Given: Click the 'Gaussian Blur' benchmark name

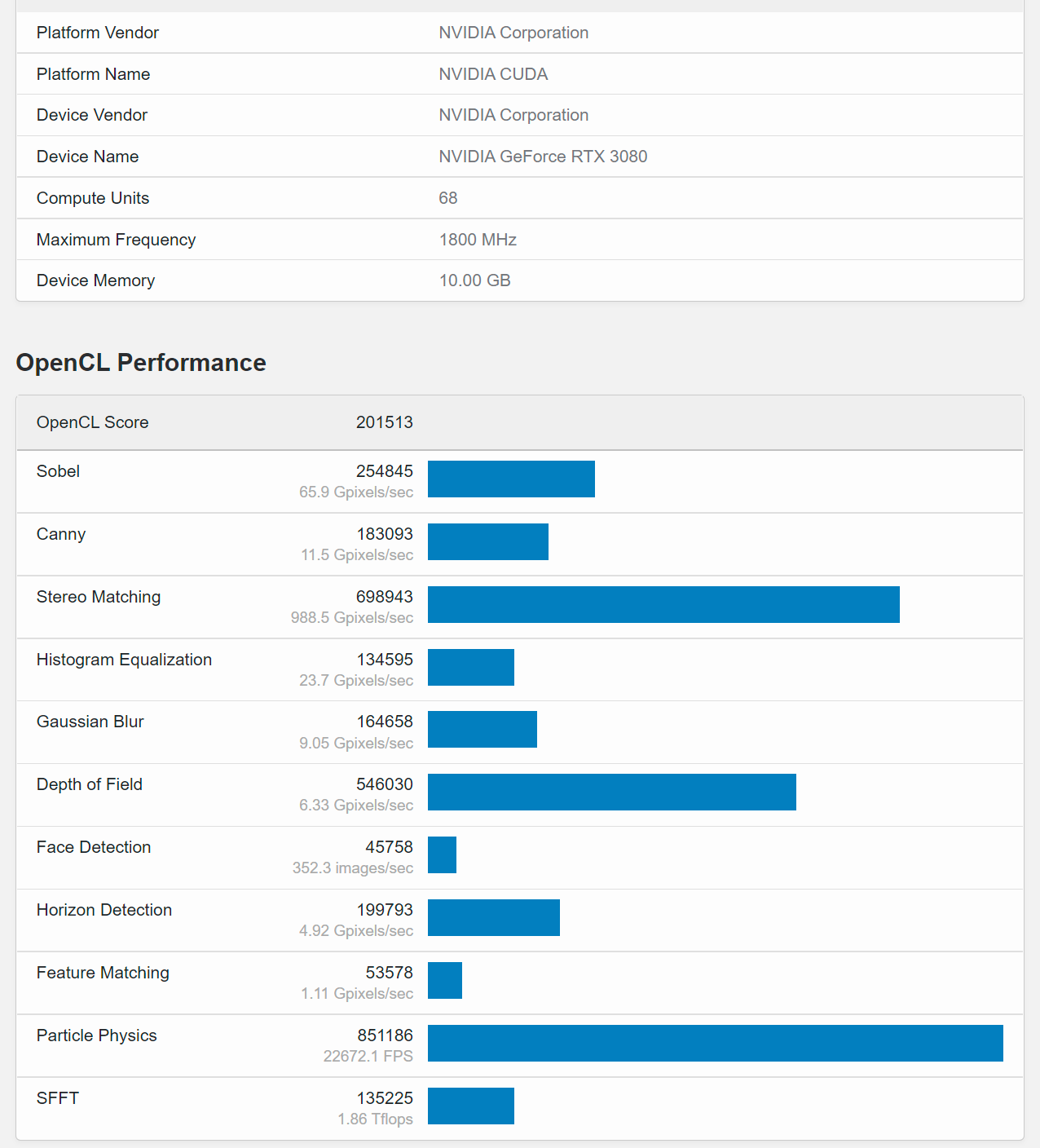Looking at the screenshot, I should [x=90, y=722].
